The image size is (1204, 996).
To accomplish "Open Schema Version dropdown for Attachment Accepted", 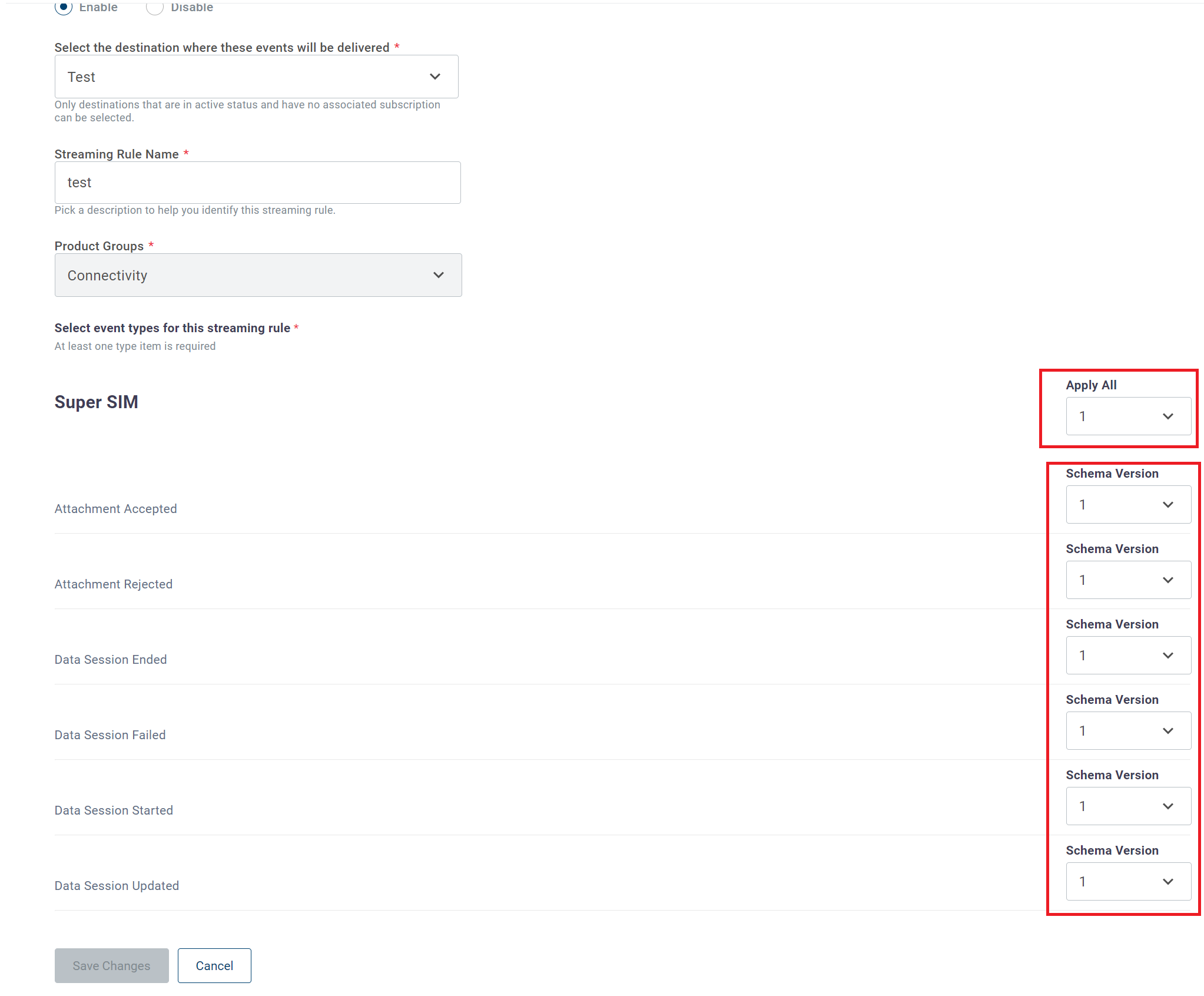I will click(x=1127, y=505).
